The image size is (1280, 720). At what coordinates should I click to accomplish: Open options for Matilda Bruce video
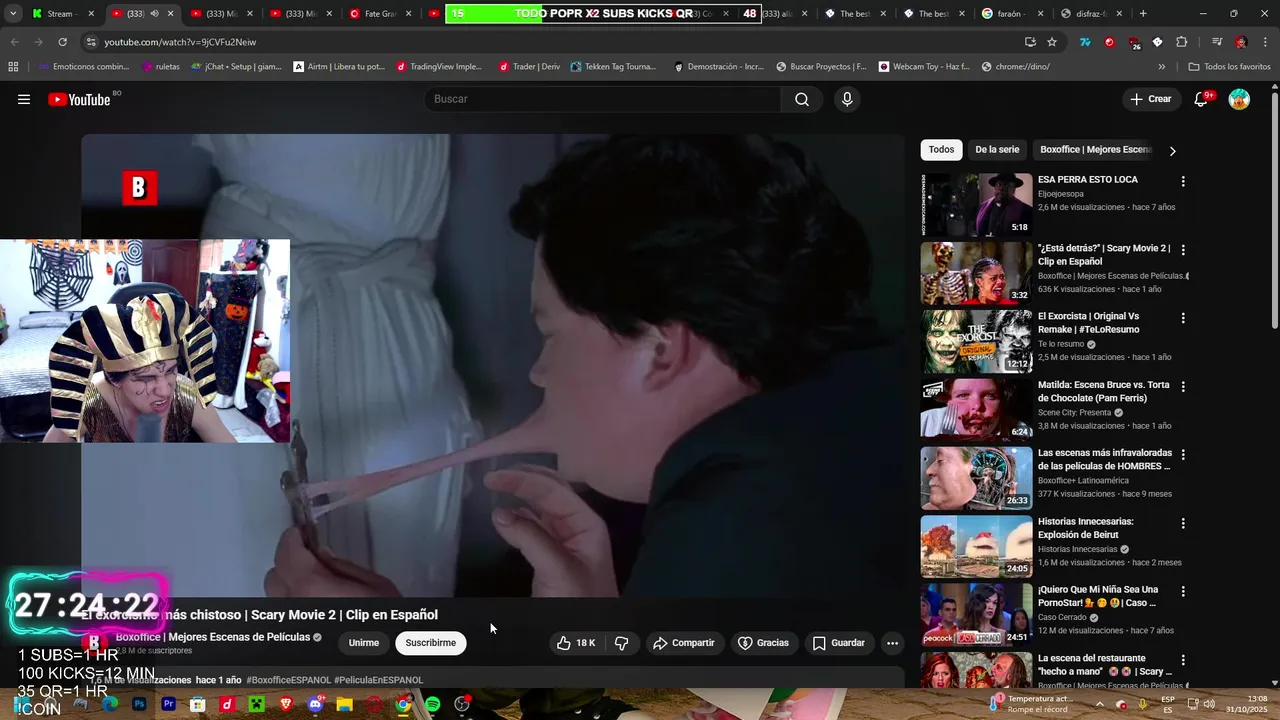point(1183,386)
